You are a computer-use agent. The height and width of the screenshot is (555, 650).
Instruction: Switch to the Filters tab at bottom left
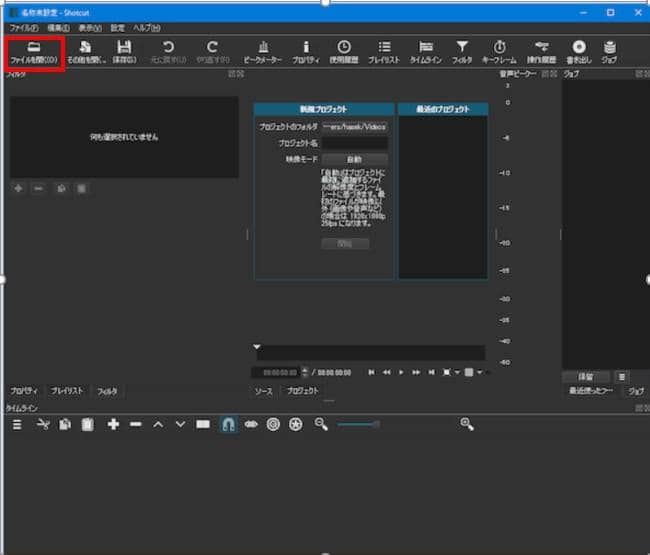tap(107, 391)
